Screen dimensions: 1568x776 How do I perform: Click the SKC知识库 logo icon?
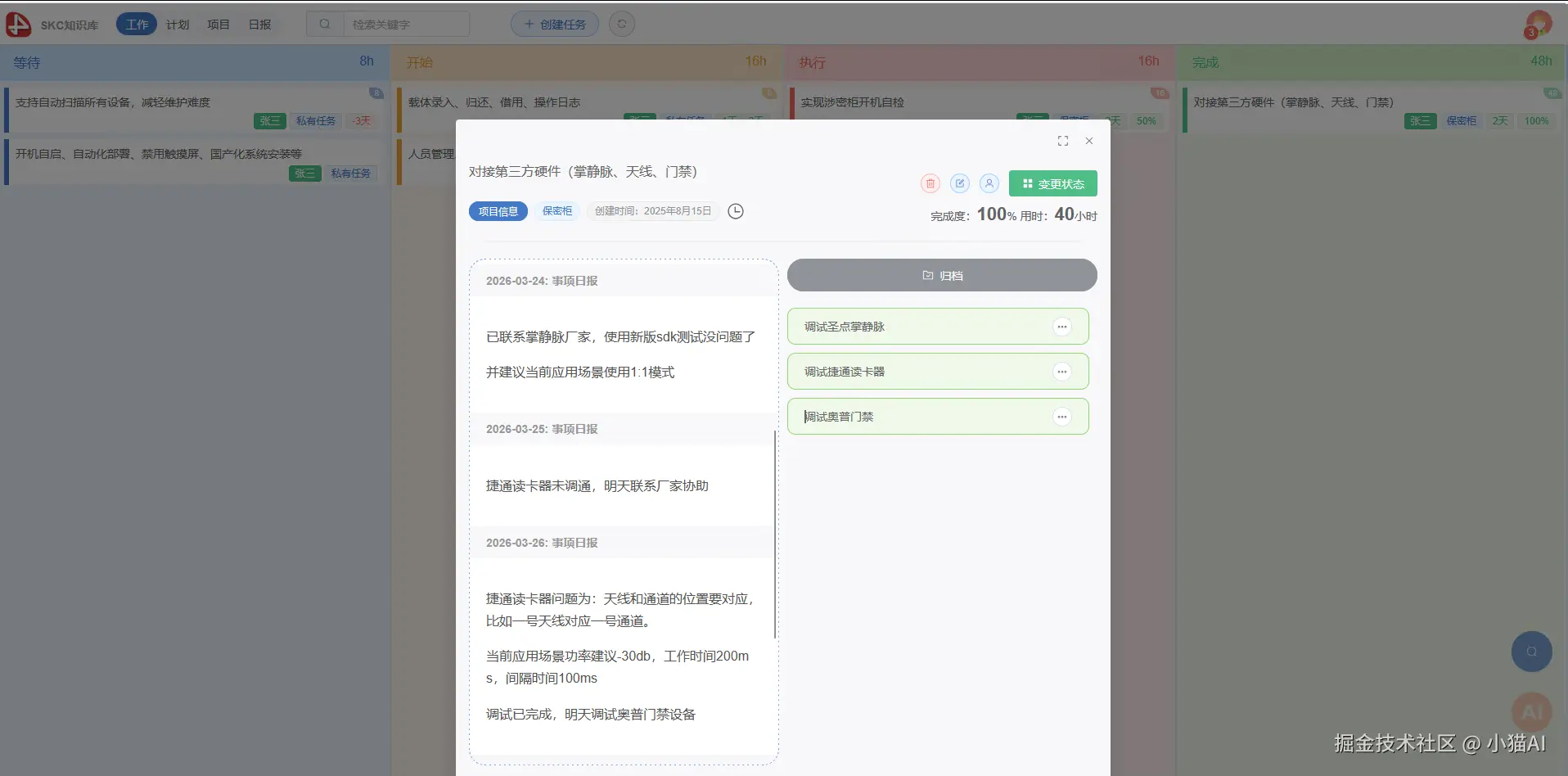tap(18, 24)
